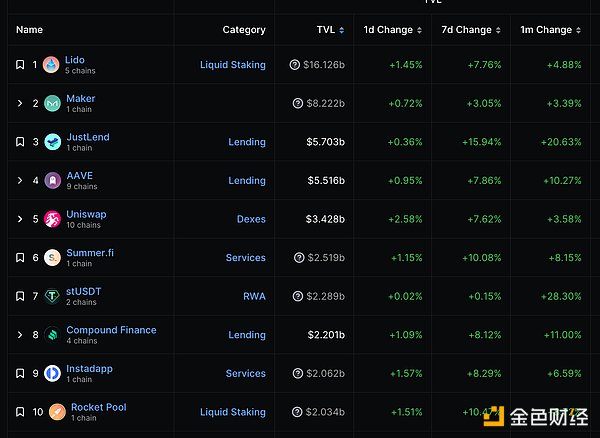Image resolution: width=600 pixels, height=438 pixels.
Task: Click the Lido protocol logo icon
Action: click(x=52, y=65)
